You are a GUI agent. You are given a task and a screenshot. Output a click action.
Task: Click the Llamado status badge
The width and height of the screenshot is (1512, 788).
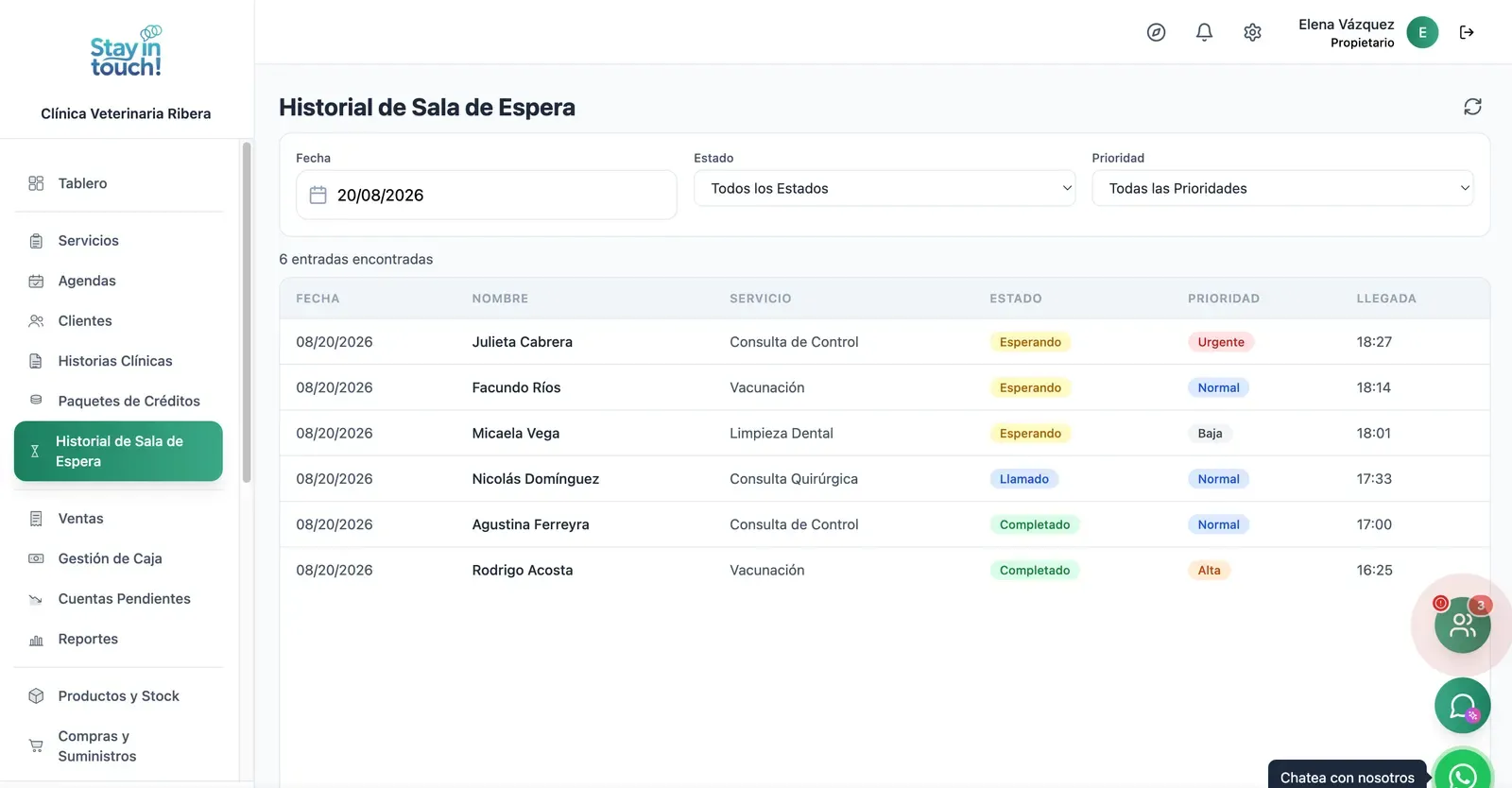pyautogui.click(x=1024, y=479)
